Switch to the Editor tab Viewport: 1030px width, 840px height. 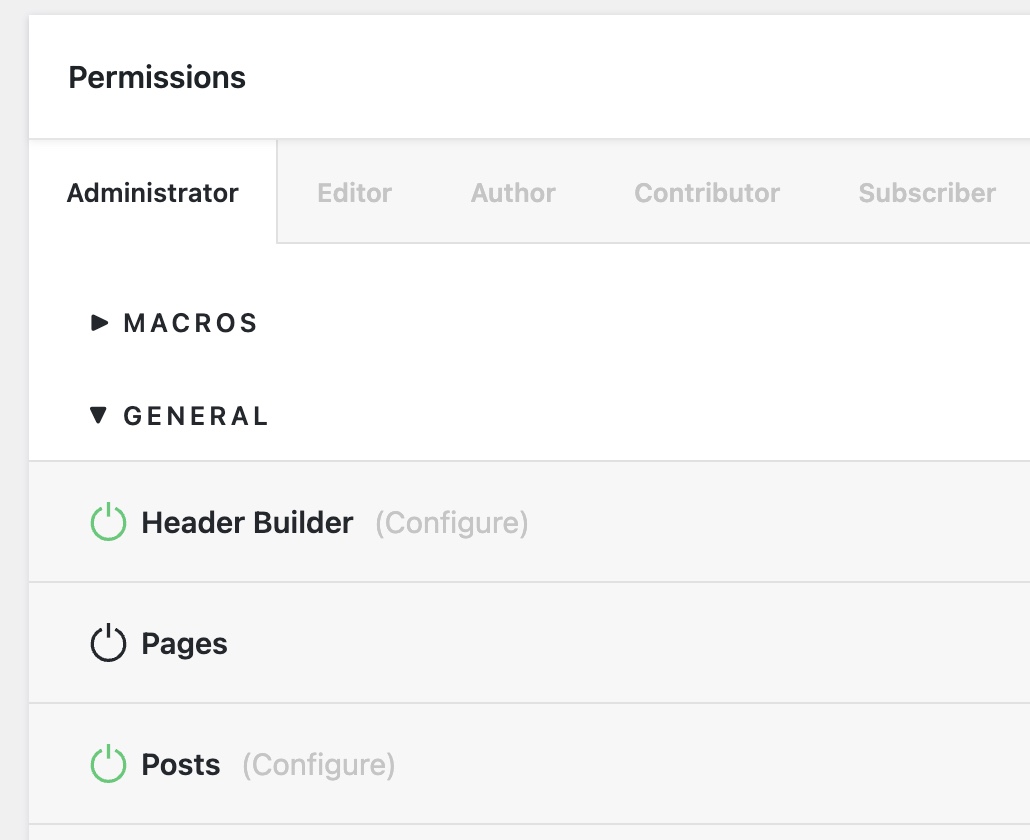pyautogui.click(x=354, y=193)
